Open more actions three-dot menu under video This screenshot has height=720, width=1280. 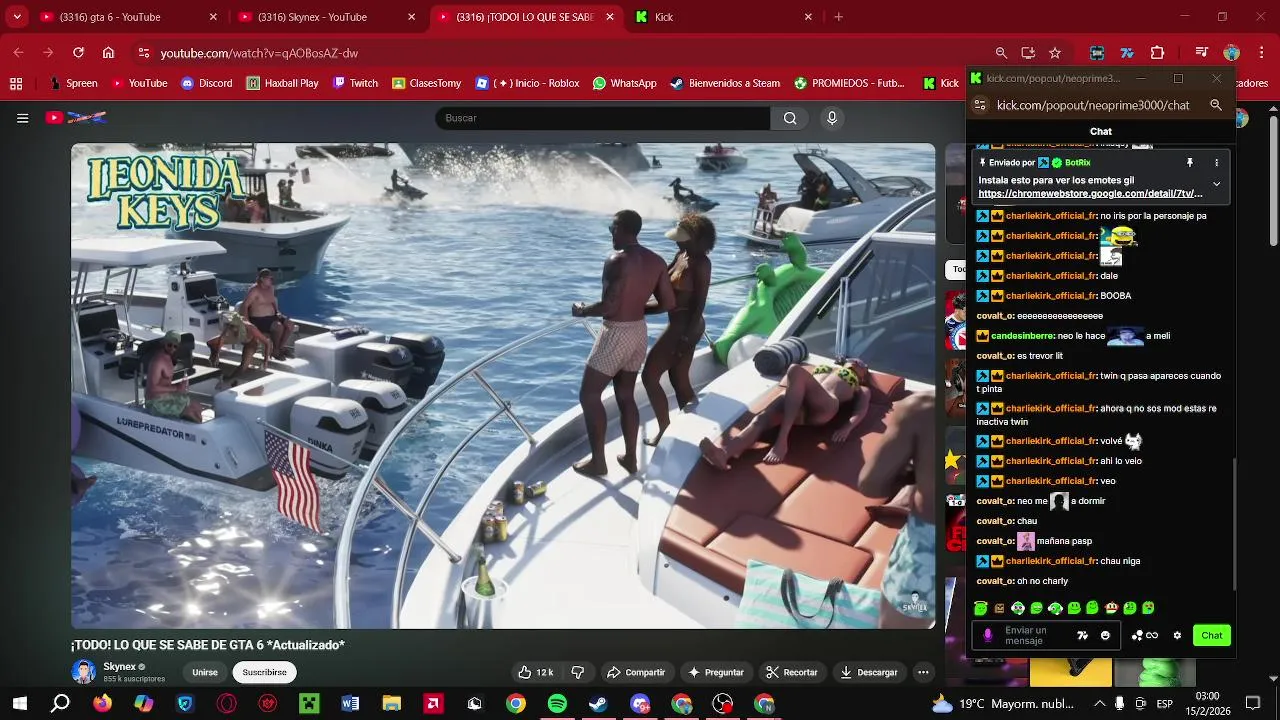923,672
